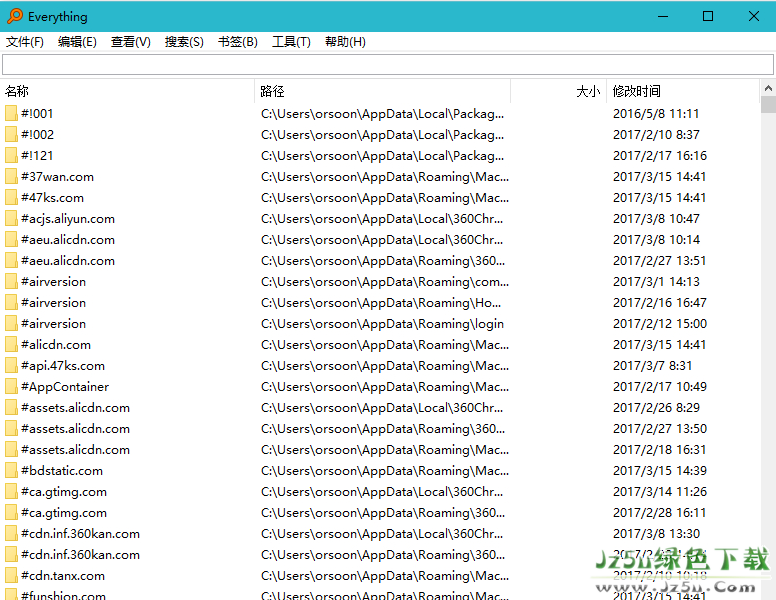The width and height of the screenshot is (776, 600).
Task: Select #aeu.alicdn.com dated 2017/2/27 13:51
Action: pos(68,260)
